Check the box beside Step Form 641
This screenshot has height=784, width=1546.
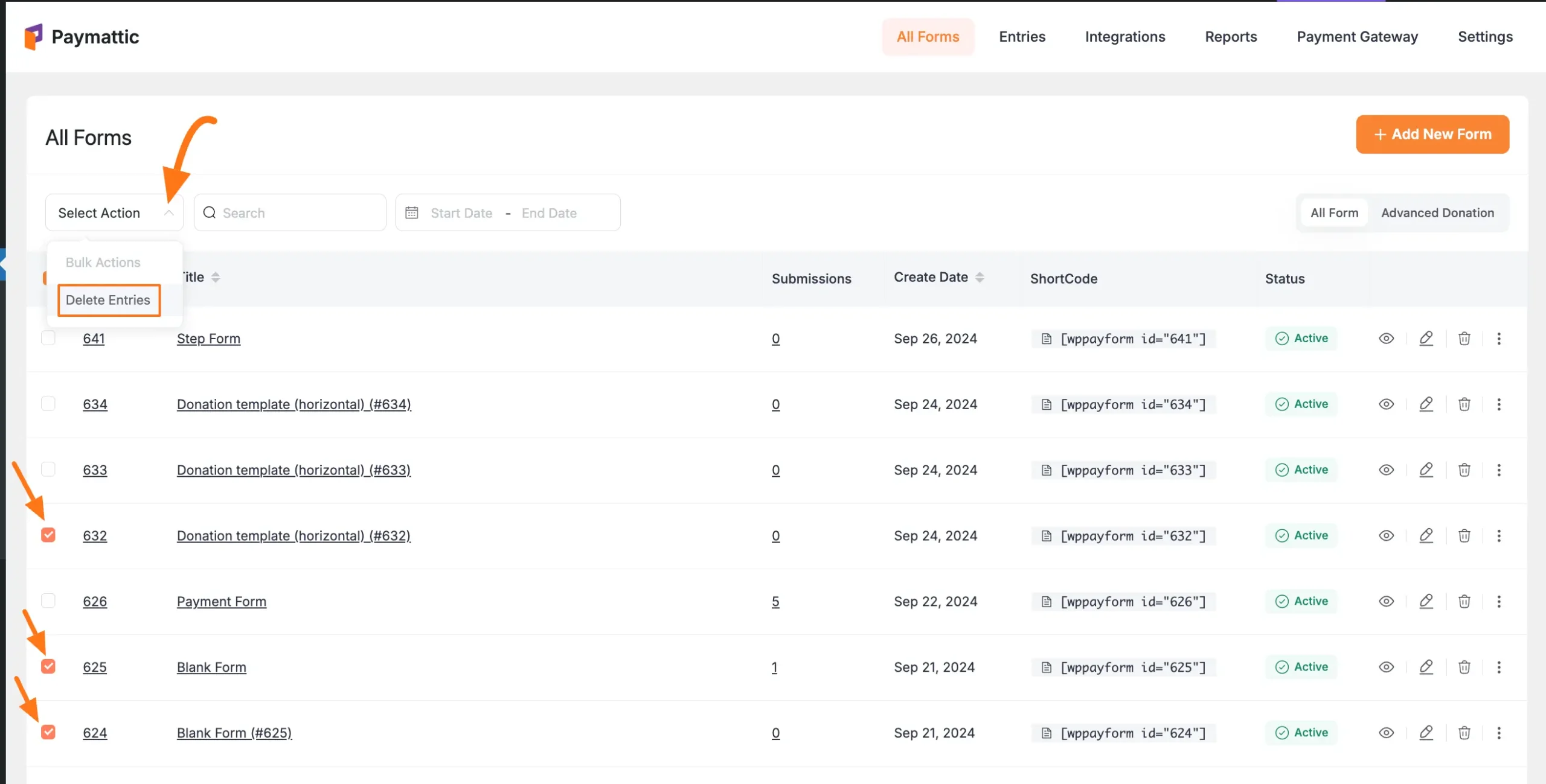pyautogui.click(x=48, y=338)
